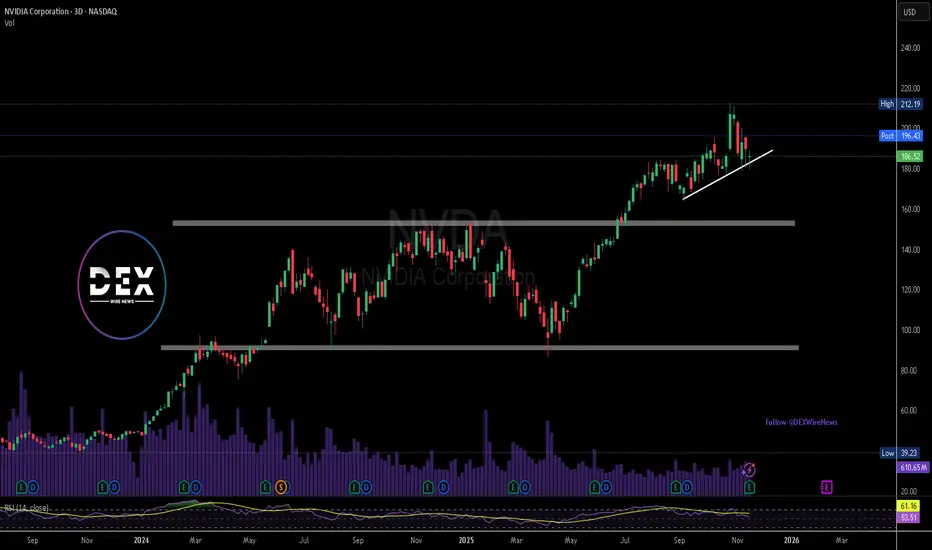Click the earnings E marker for November 2023

pyautogui.click(x=102, y=488)
